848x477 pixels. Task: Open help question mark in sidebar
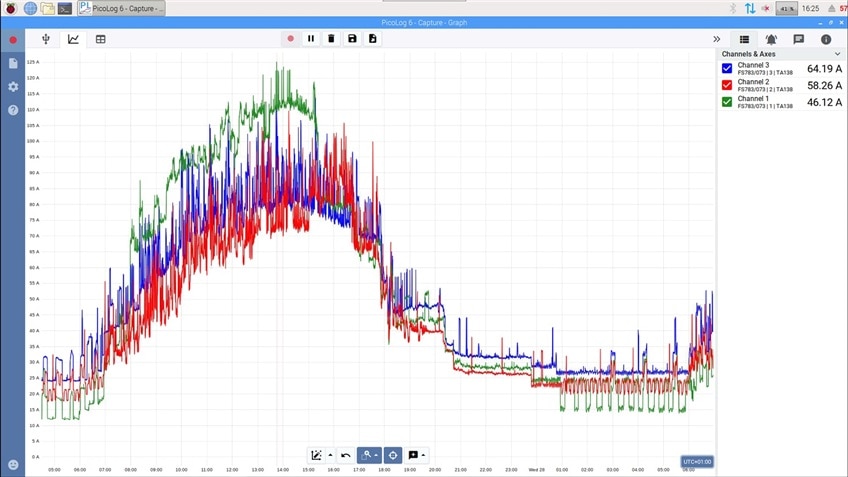(13, 110)
